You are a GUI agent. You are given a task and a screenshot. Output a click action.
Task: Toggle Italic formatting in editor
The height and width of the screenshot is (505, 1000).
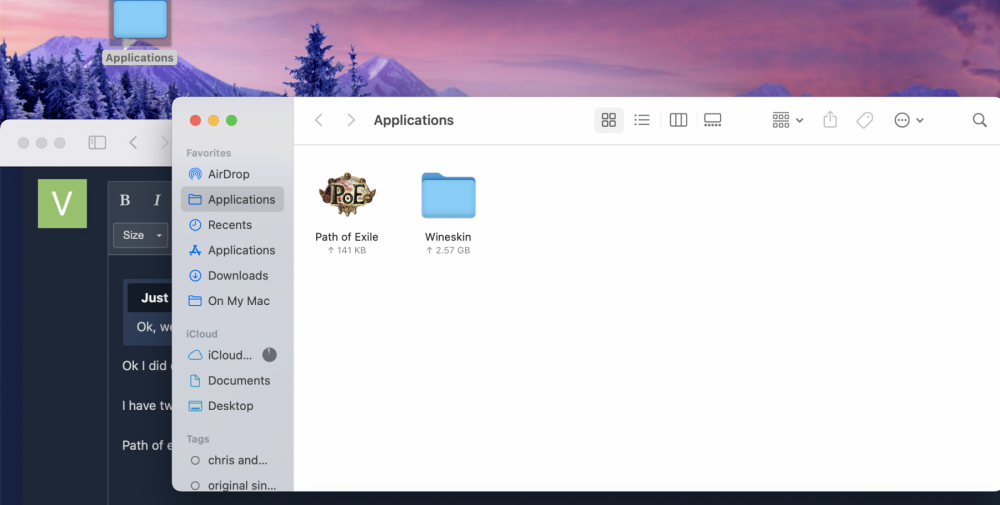pos(156,200)
